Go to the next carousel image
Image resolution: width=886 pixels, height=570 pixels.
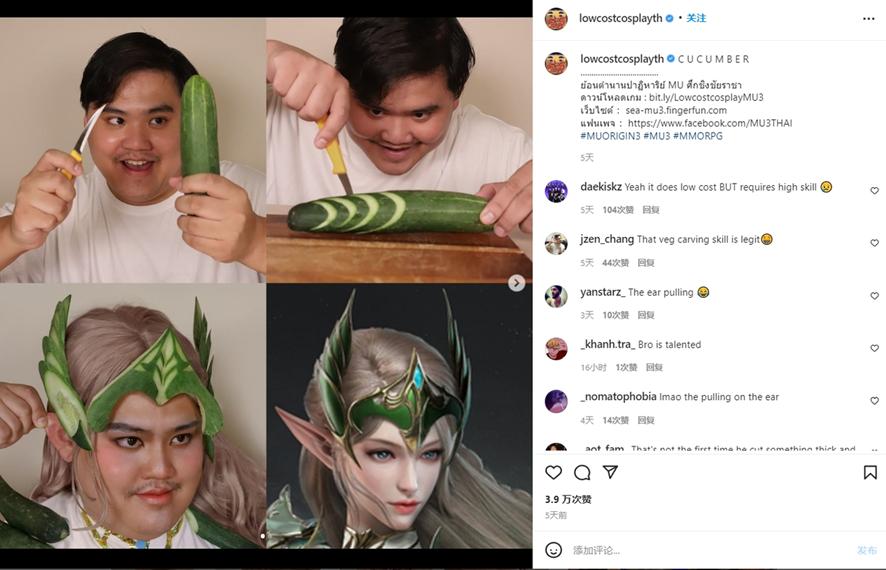pyautogui.click(x=516, y=283)
